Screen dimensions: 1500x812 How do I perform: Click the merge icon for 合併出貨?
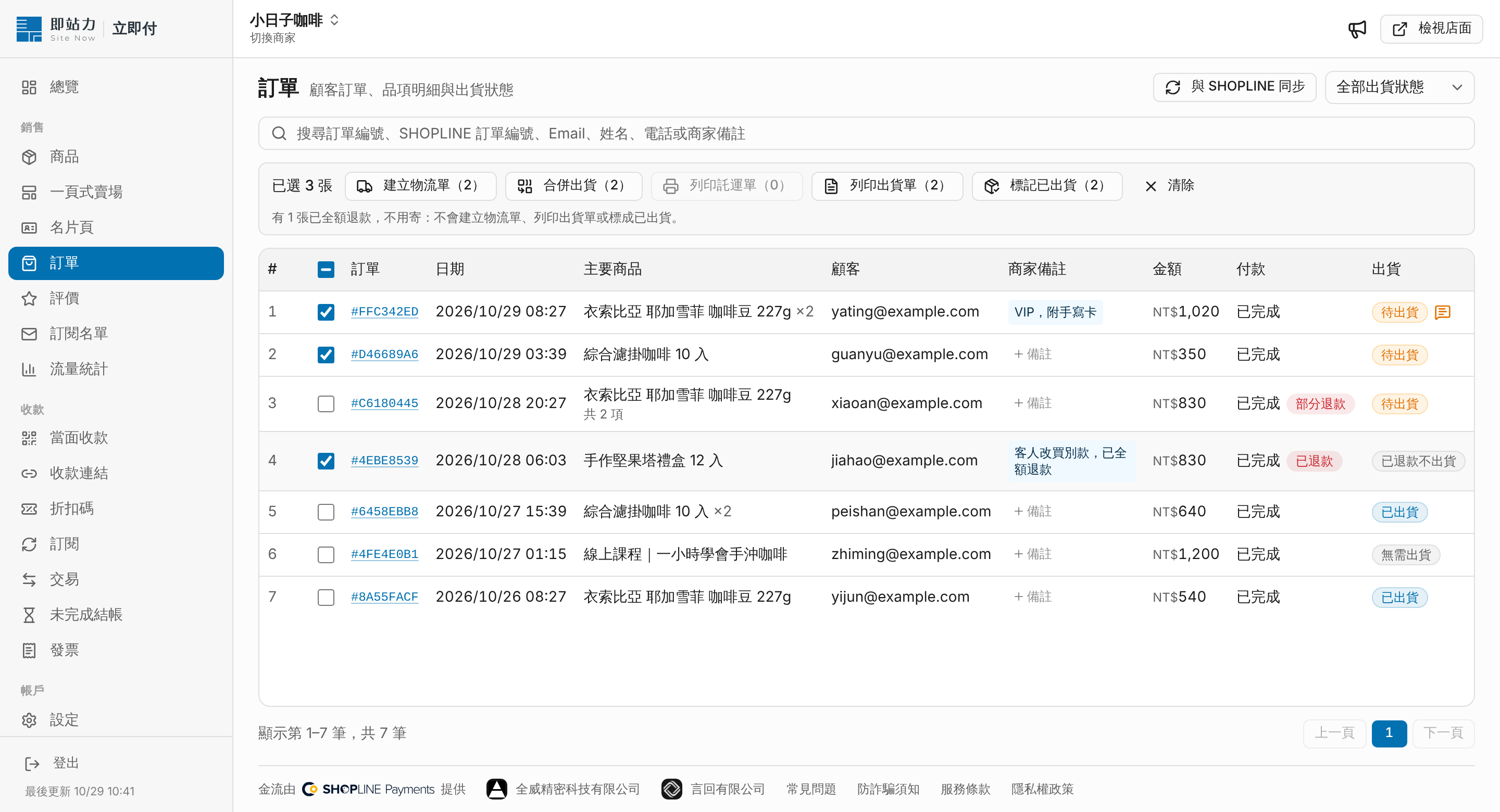tap(524, 186)
